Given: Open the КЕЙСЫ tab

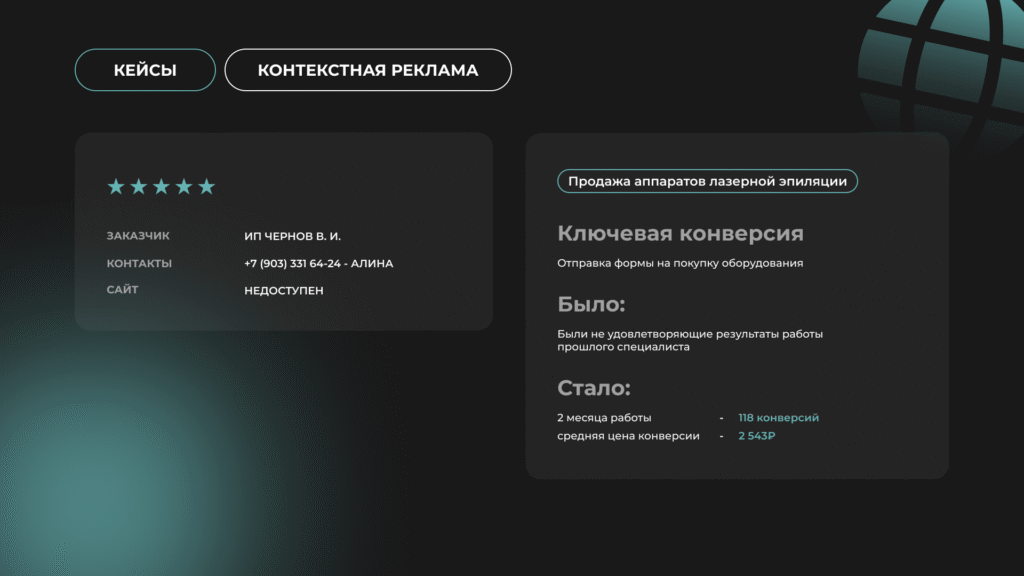Looking at the screenshot, I should (x=145, y=70).
